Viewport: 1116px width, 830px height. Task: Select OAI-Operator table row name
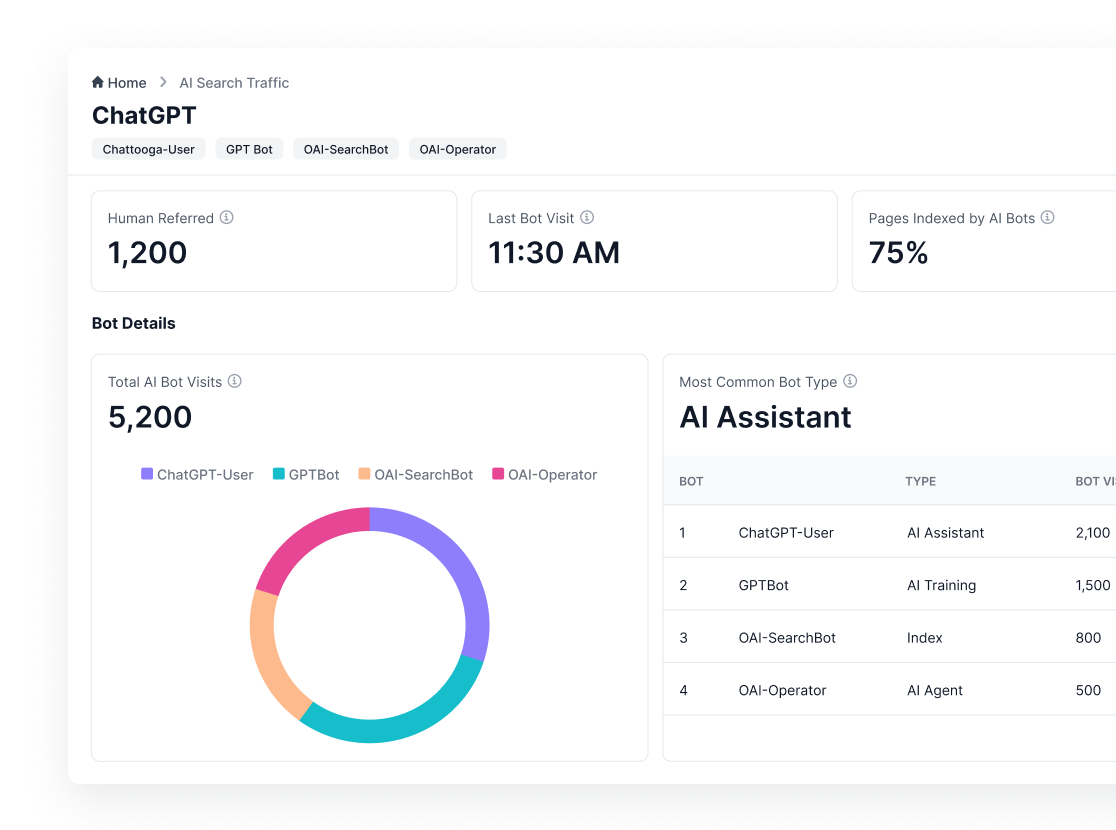pos(782,690)
